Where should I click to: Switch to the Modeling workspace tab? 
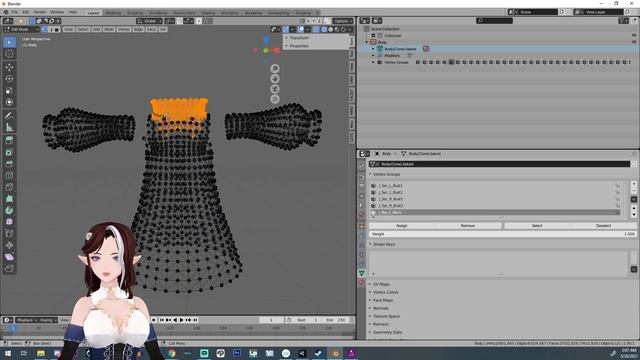(x=113, y=13)
